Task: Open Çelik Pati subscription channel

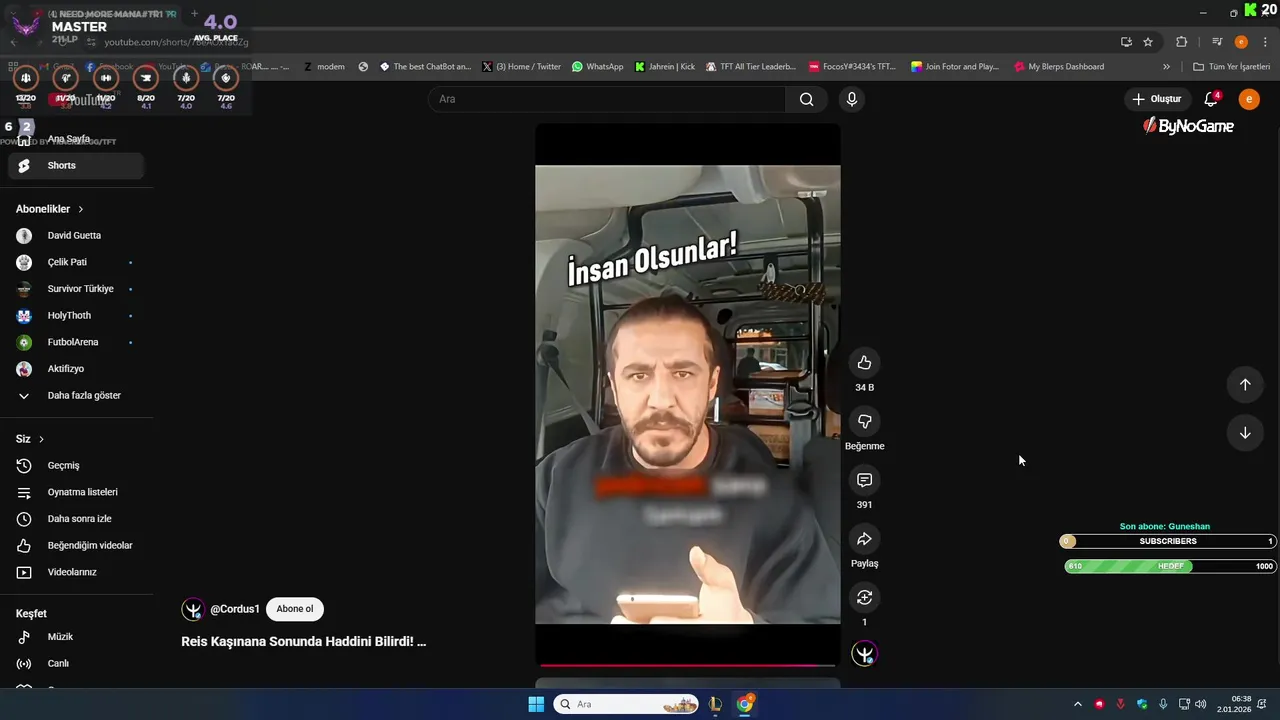Action: (76, 262)
